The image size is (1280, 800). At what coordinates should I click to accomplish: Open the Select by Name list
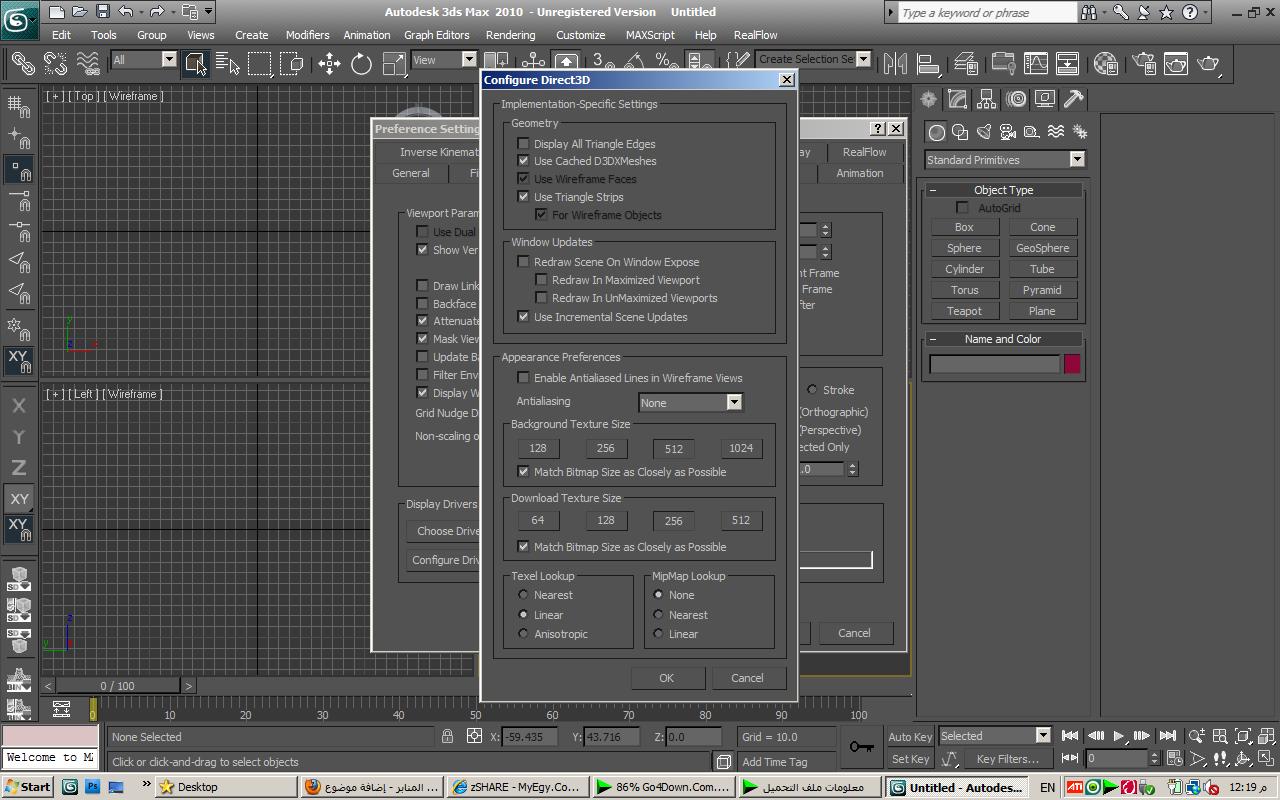click(x=228, y=63)
